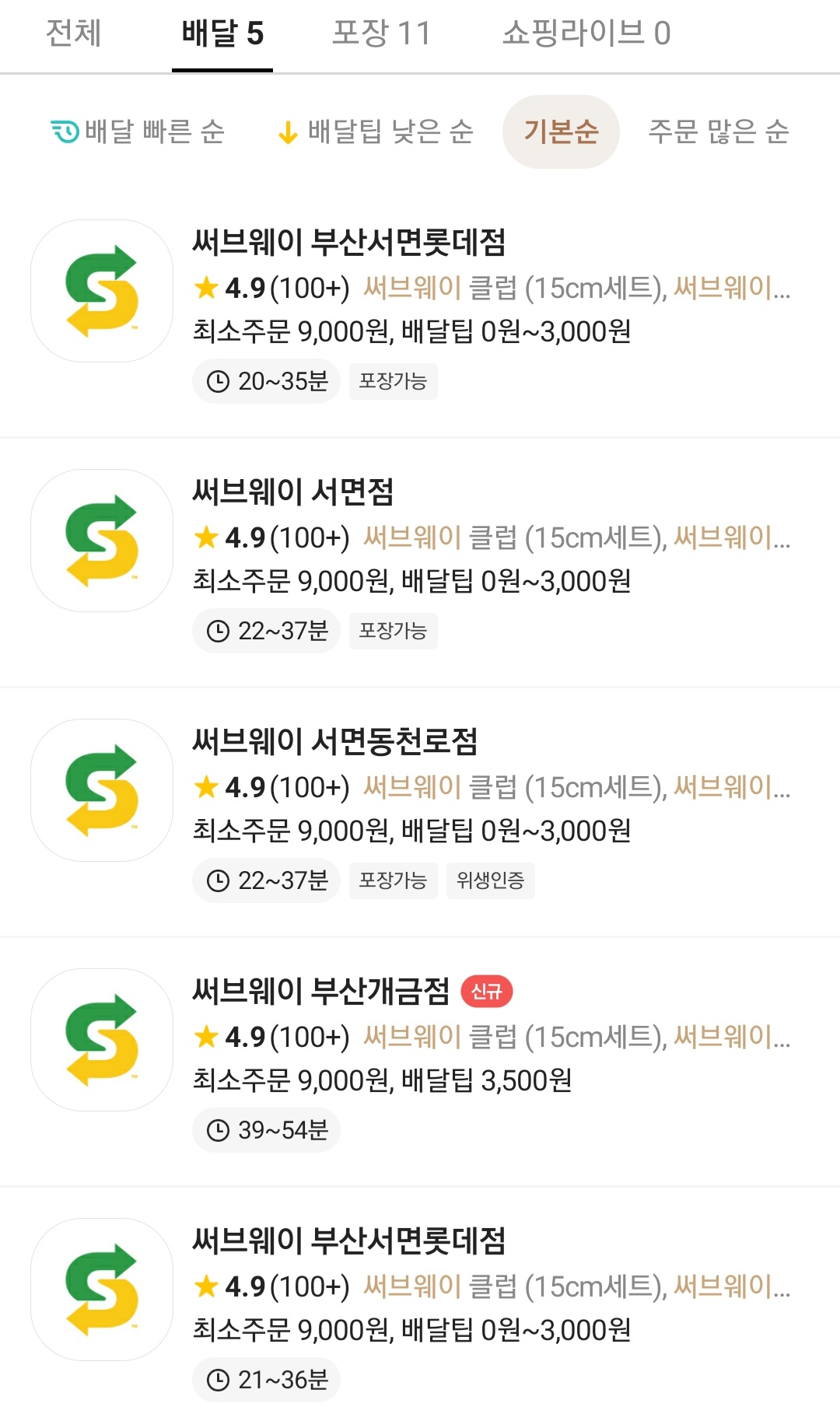The height and width of the screenshot is (1414, 840).
Task: Select the 기본순 sort option
Action: tap(561, 131)
